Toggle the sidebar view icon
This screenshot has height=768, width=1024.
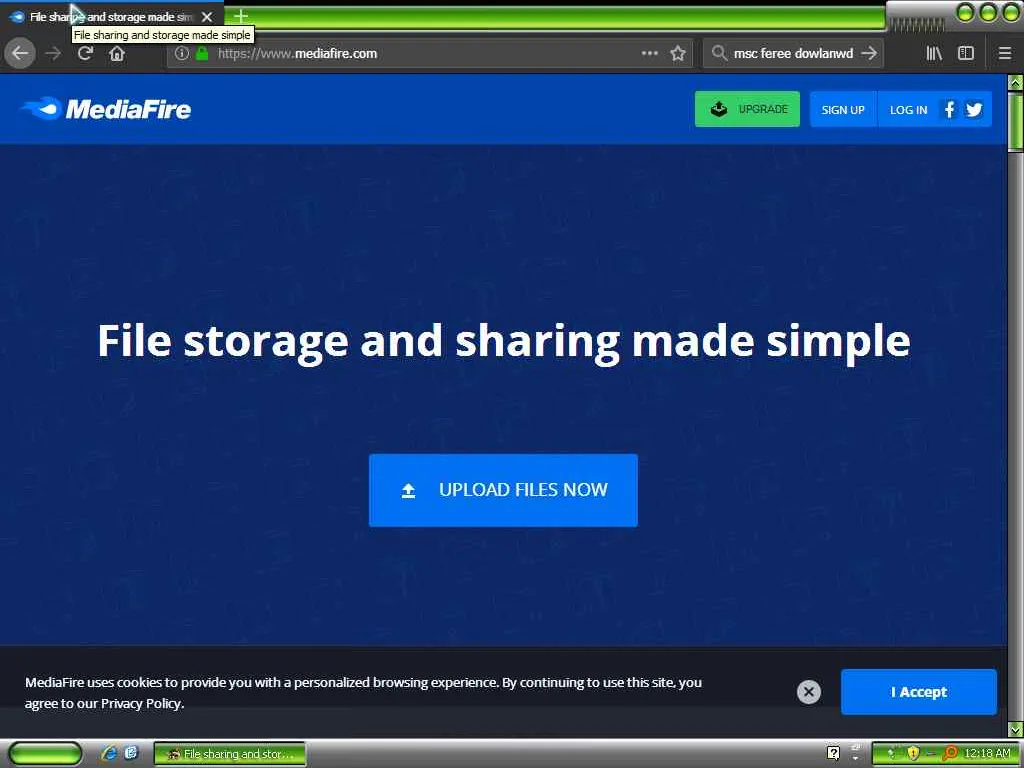[966, 54]
